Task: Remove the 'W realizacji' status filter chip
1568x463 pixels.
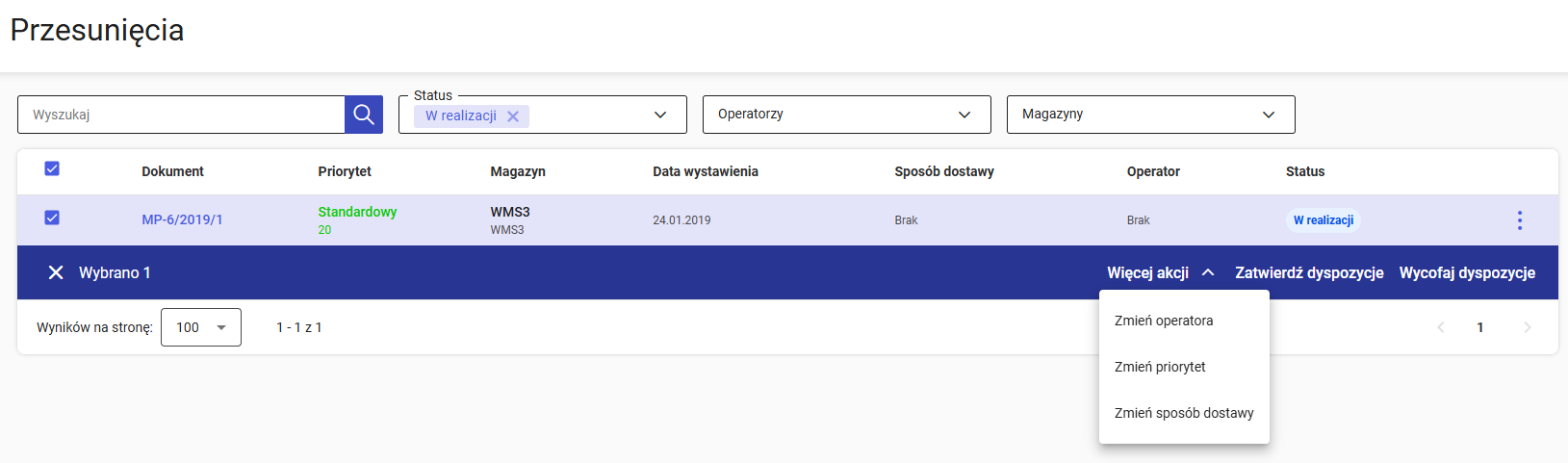Action: [513, 116]
